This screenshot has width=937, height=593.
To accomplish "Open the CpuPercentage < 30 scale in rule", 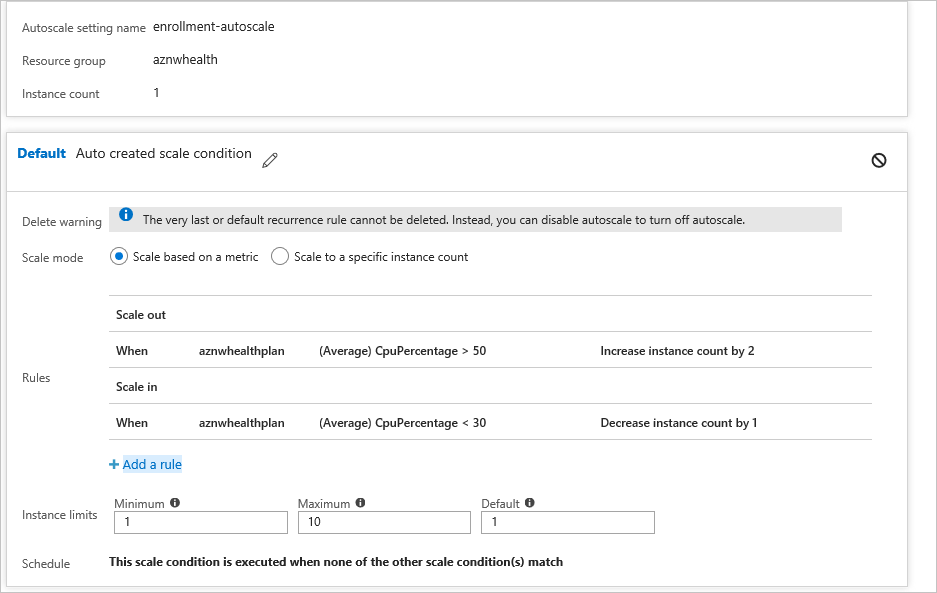I will click(x=490, y=423).
